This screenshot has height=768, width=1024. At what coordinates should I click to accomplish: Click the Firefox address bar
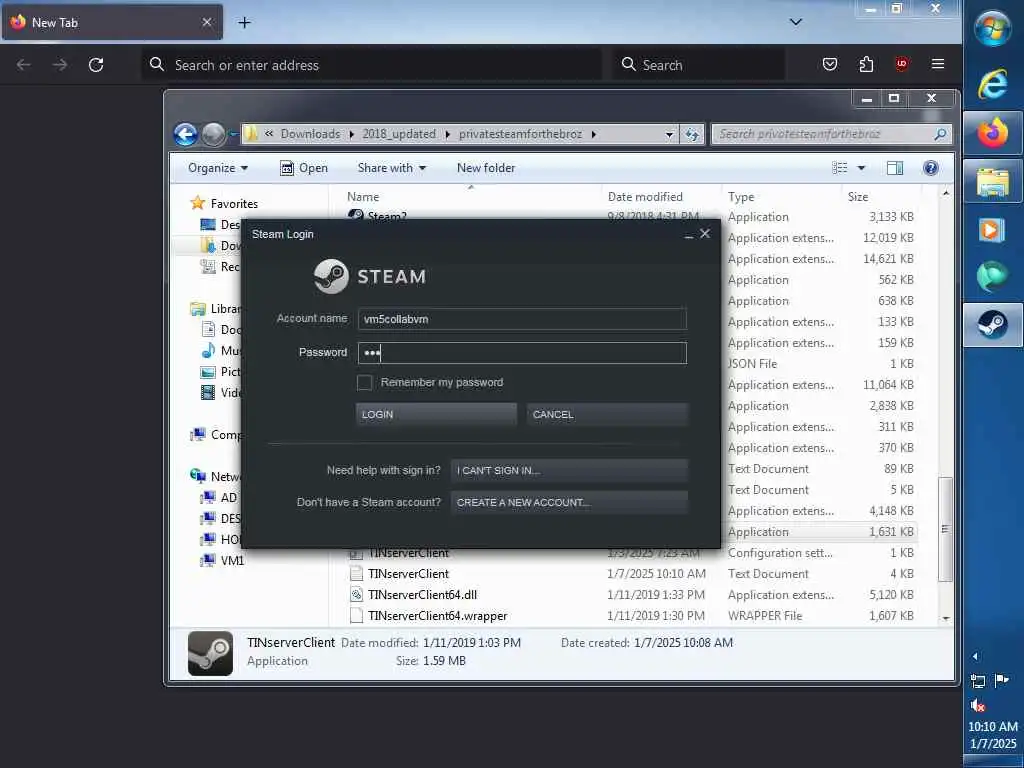coord(371,65)
